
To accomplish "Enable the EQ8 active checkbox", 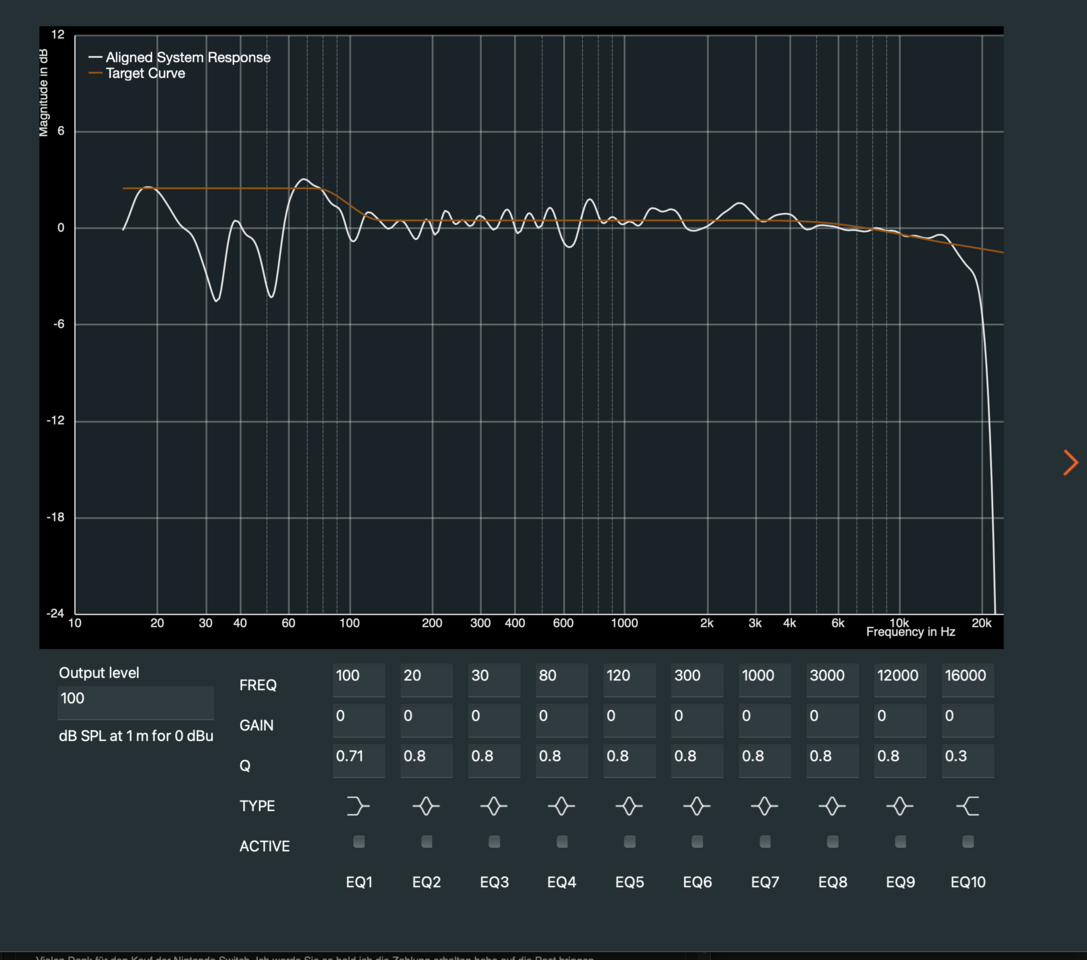I will coord(832,841).
